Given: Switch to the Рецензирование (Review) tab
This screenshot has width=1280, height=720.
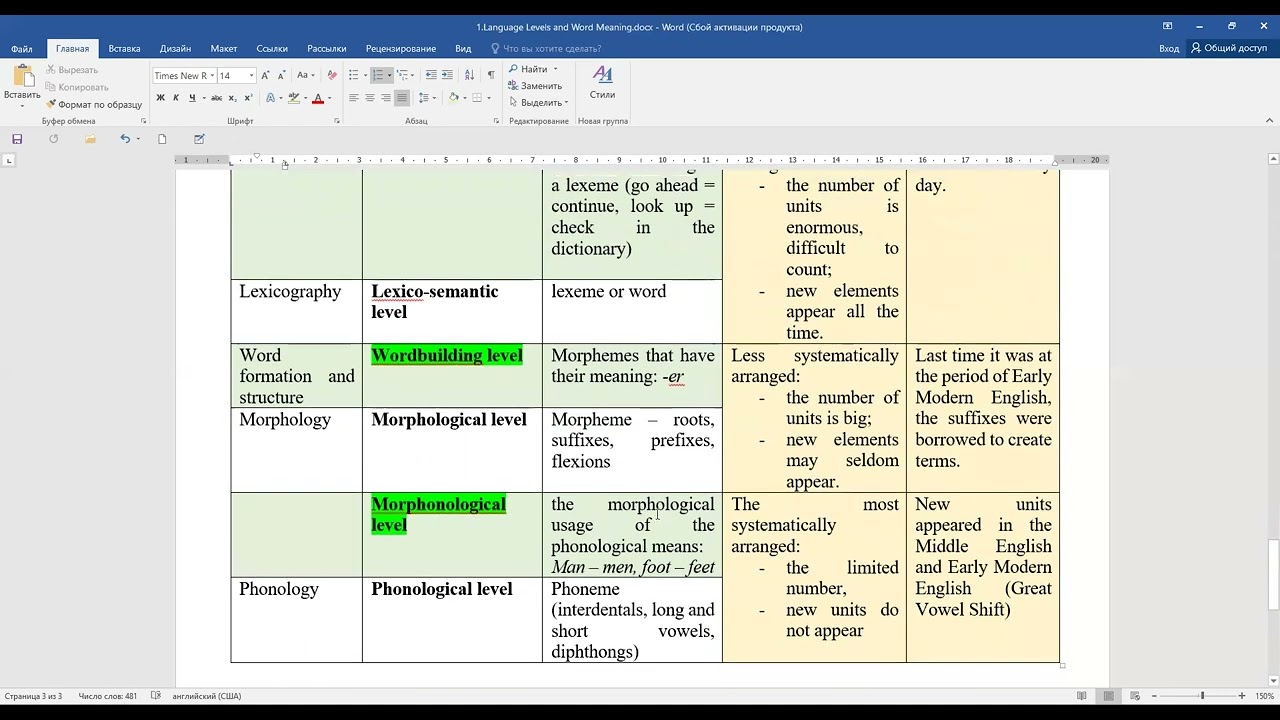Looking at the screenshot, I should 401,48.
